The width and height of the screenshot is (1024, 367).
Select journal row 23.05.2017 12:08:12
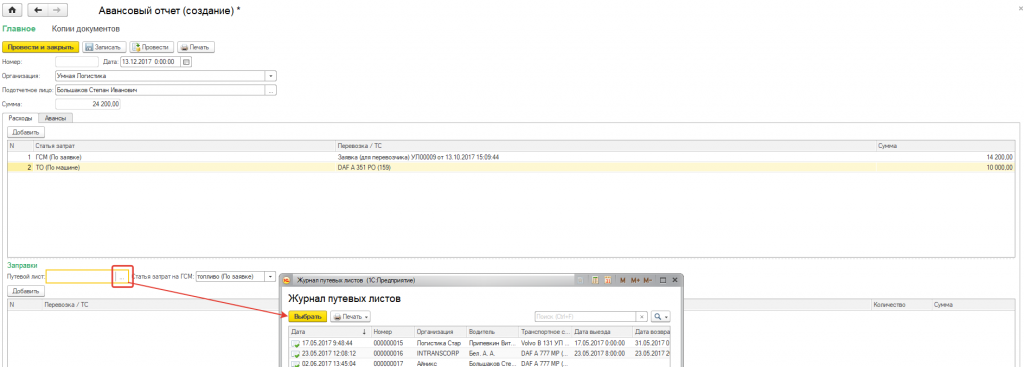click(480, 353)
